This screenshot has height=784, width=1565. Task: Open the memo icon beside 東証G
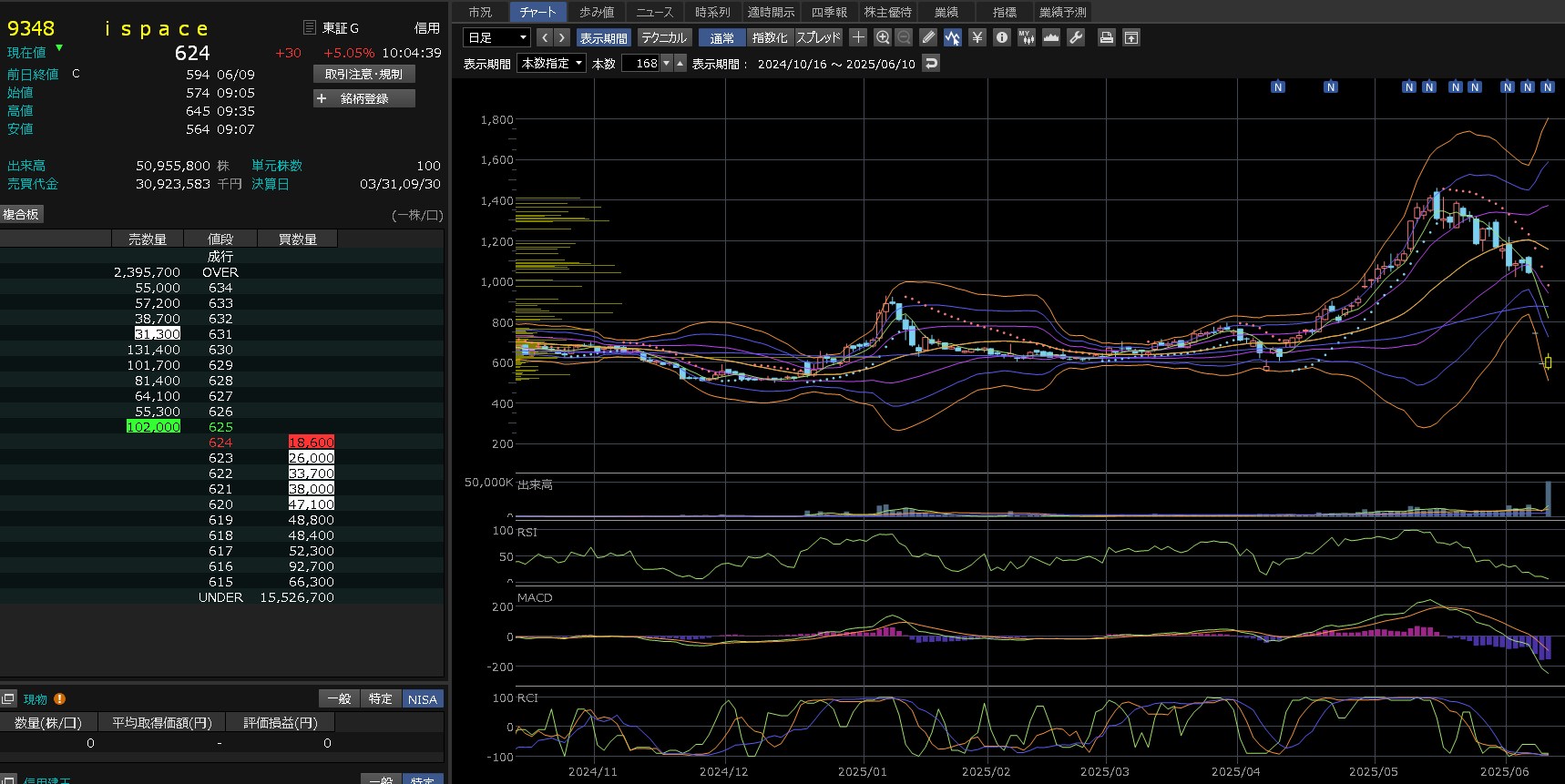[x=310, y=27]
